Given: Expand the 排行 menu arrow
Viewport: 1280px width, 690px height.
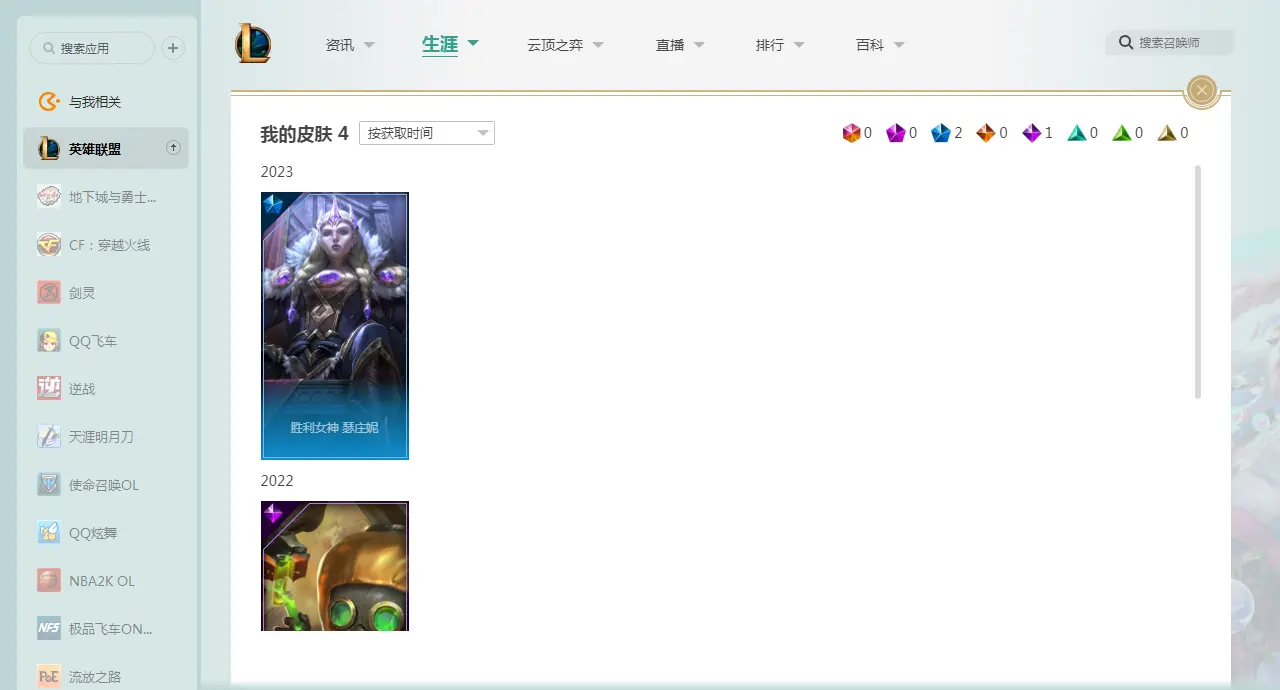Looking at the screenshot, I should [799, 45].
